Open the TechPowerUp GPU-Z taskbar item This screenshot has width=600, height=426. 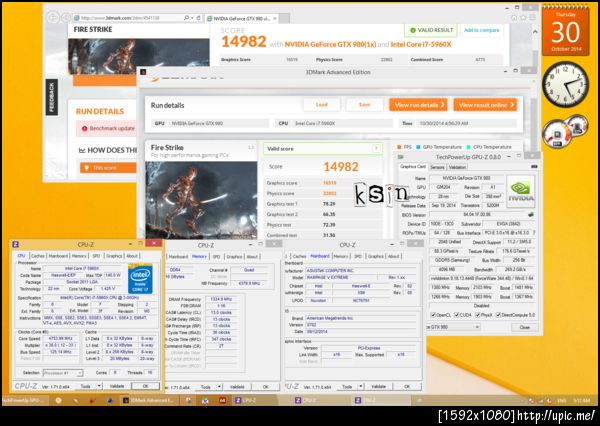tap(25, 400)
